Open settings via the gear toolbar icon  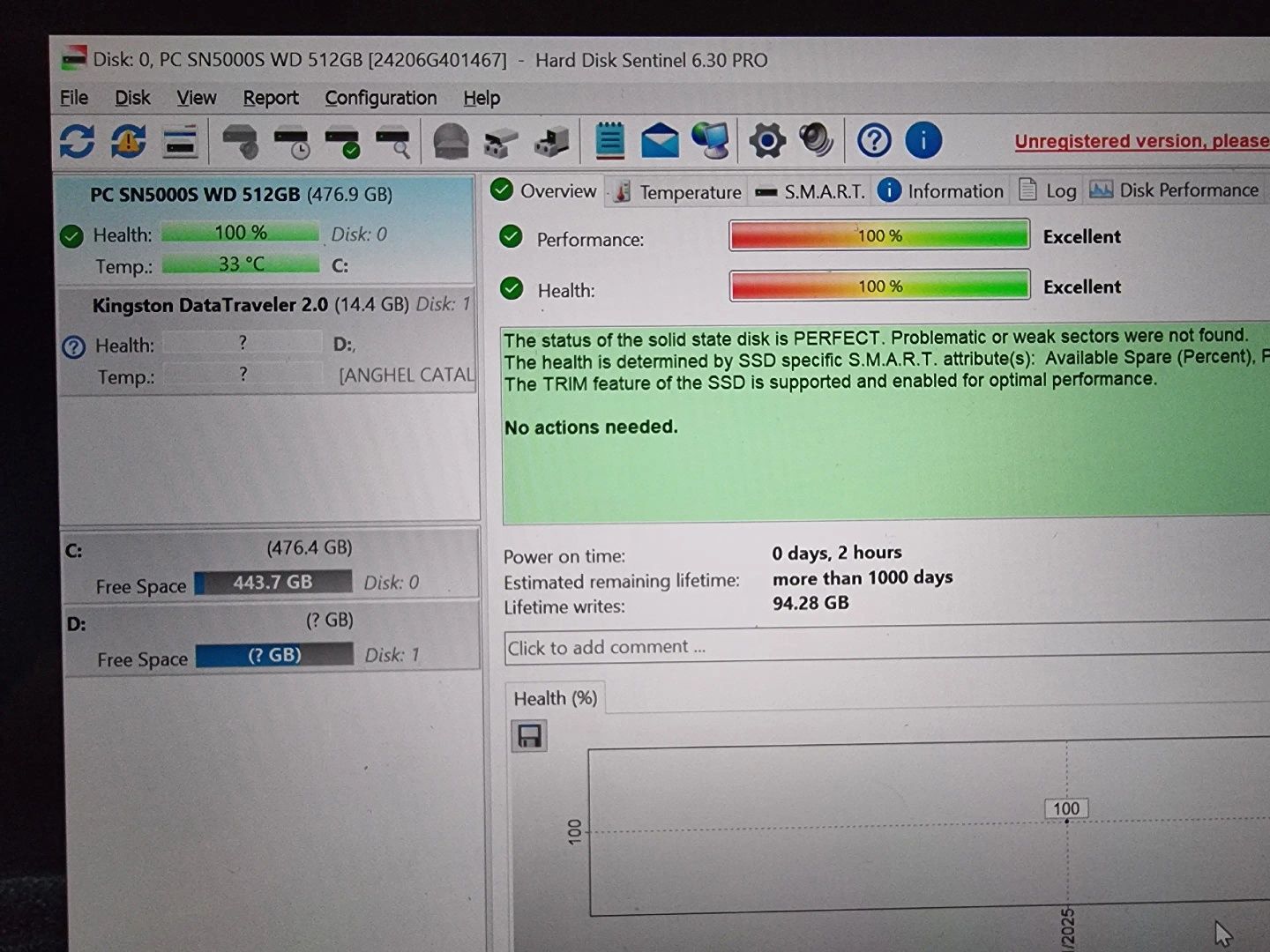coord(766,140)
